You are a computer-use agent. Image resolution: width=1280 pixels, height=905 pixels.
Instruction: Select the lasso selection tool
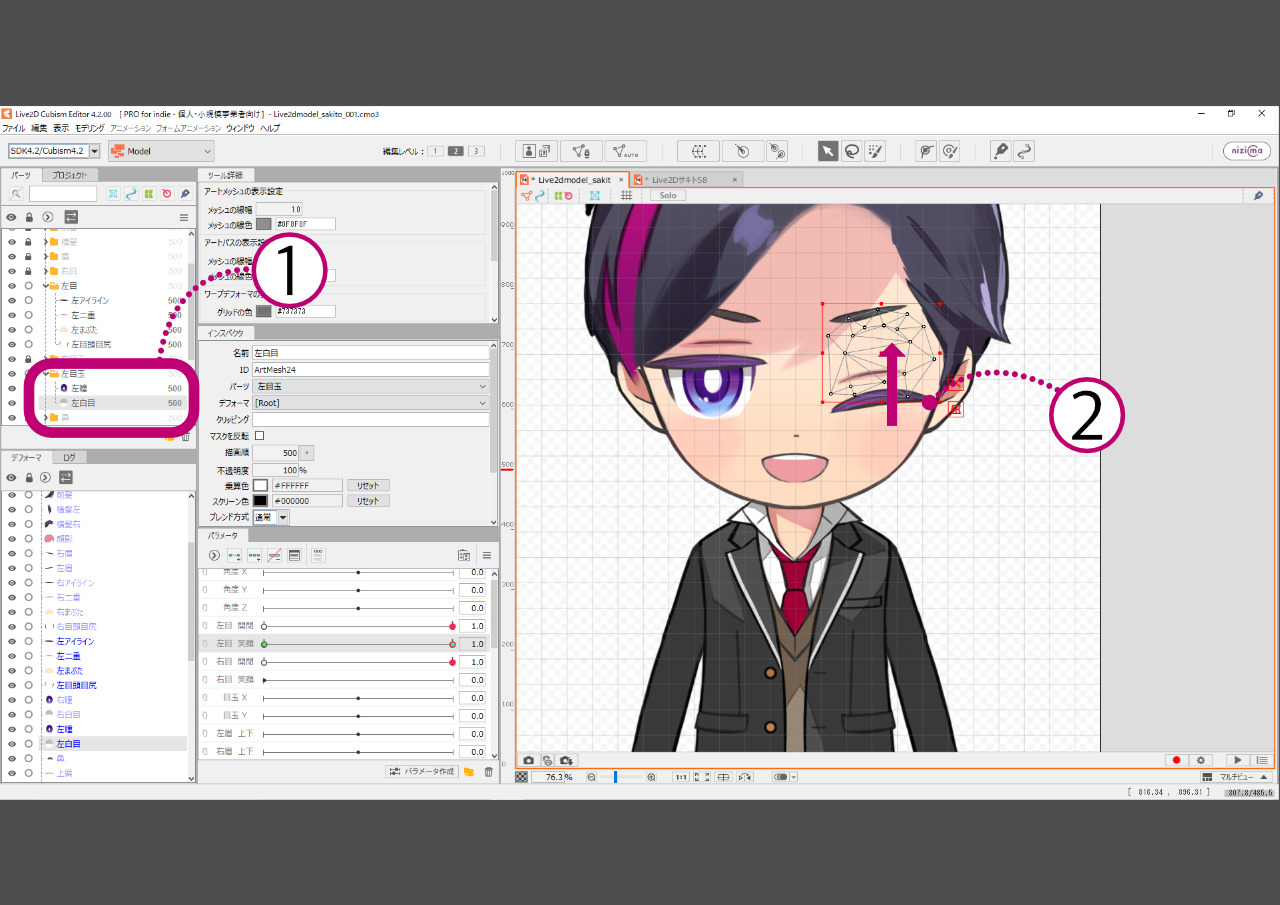(x=851, y=151)
